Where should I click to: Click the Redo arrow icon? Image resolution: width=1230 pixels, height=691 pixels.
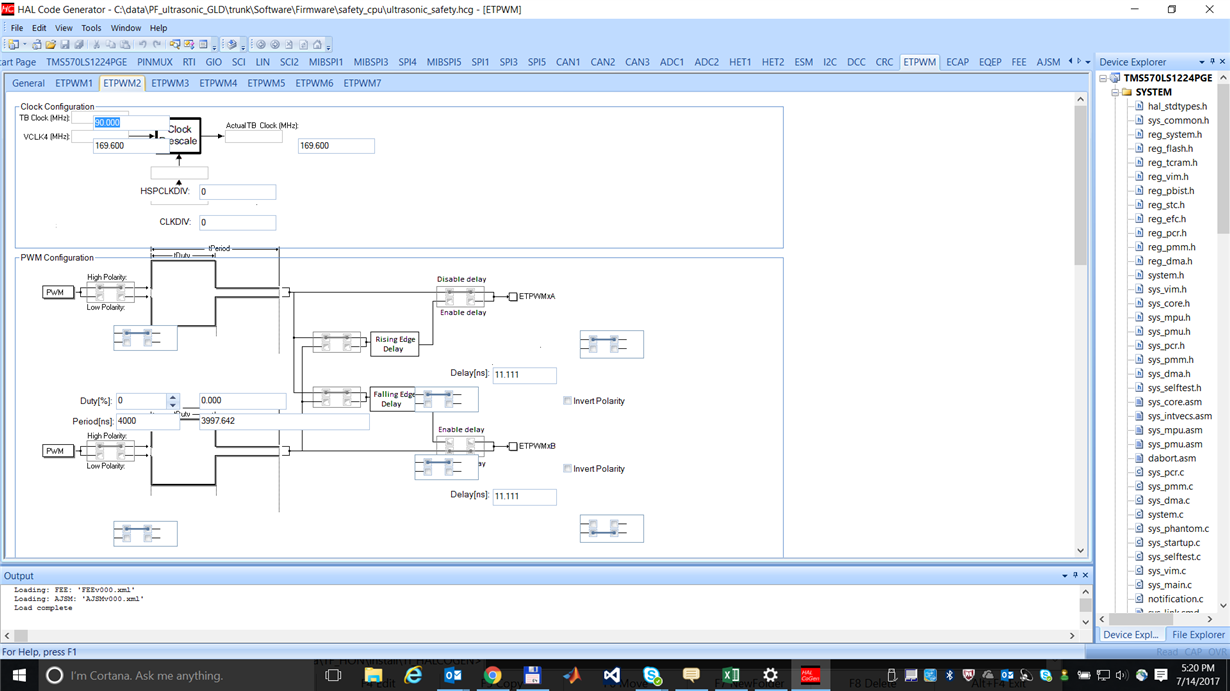[x=157, y=44]
